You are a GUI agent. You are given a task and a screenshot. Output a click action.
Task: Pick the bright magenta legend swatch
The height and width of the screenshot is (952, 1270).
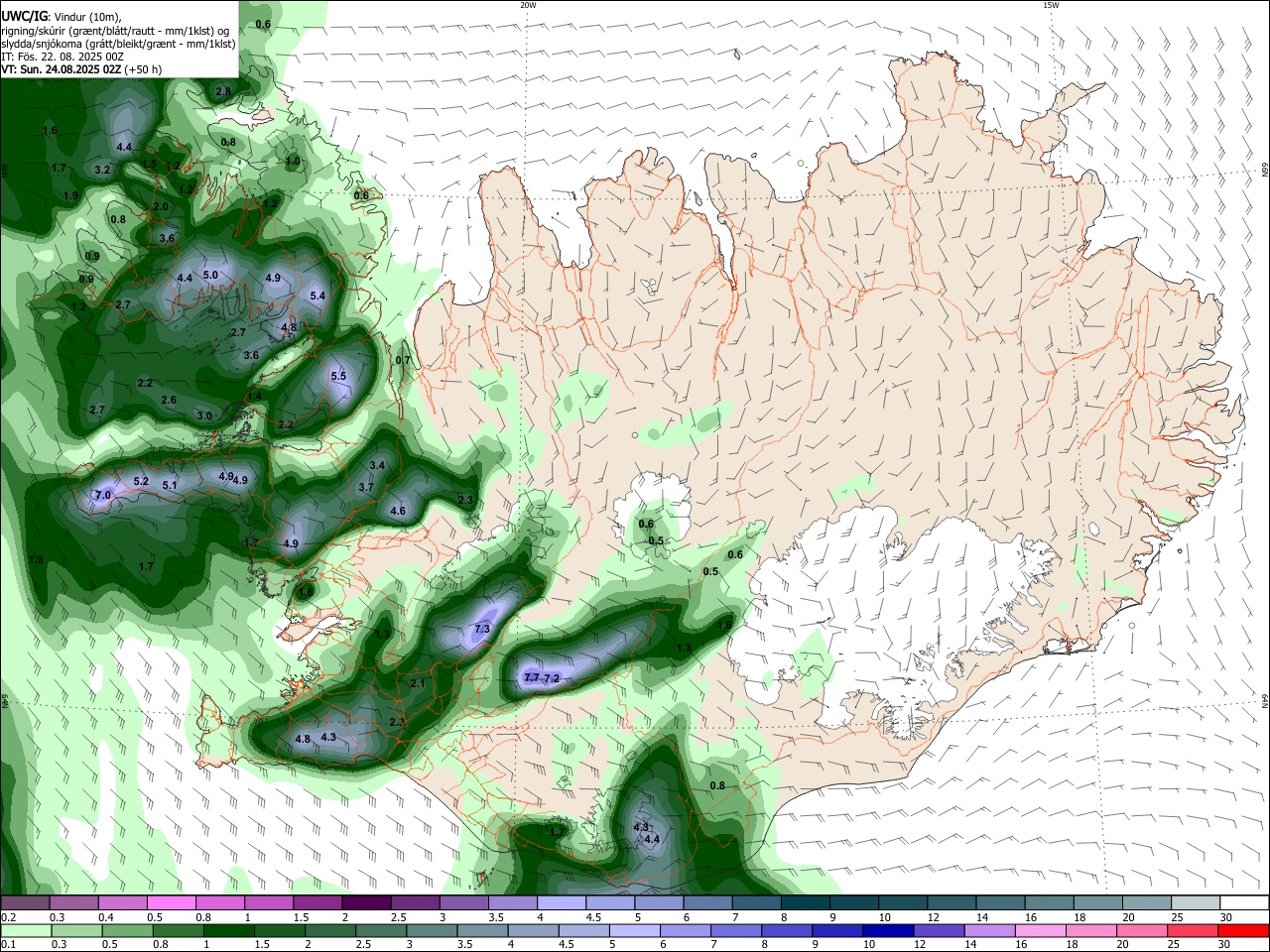click(x=171, y=902)
